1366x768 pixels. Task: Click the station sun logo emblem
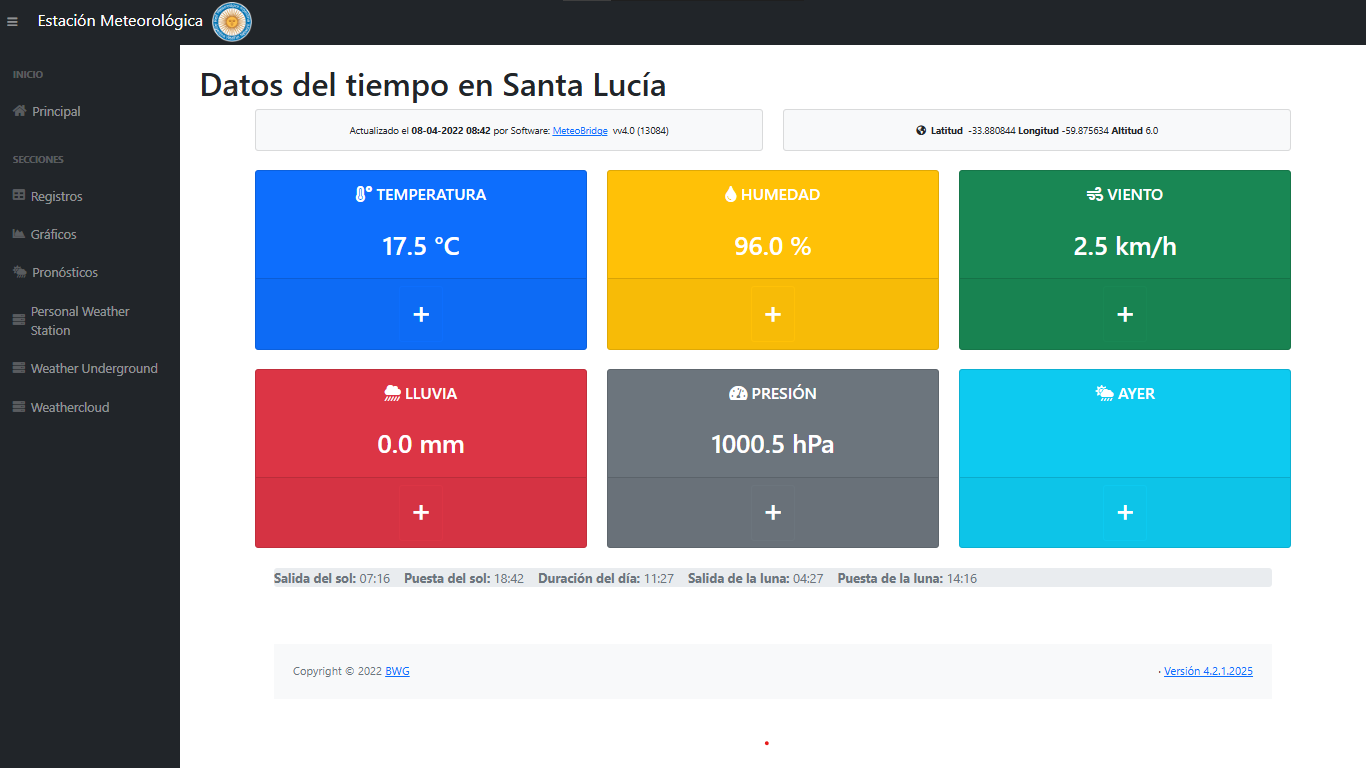coord(232,22)
